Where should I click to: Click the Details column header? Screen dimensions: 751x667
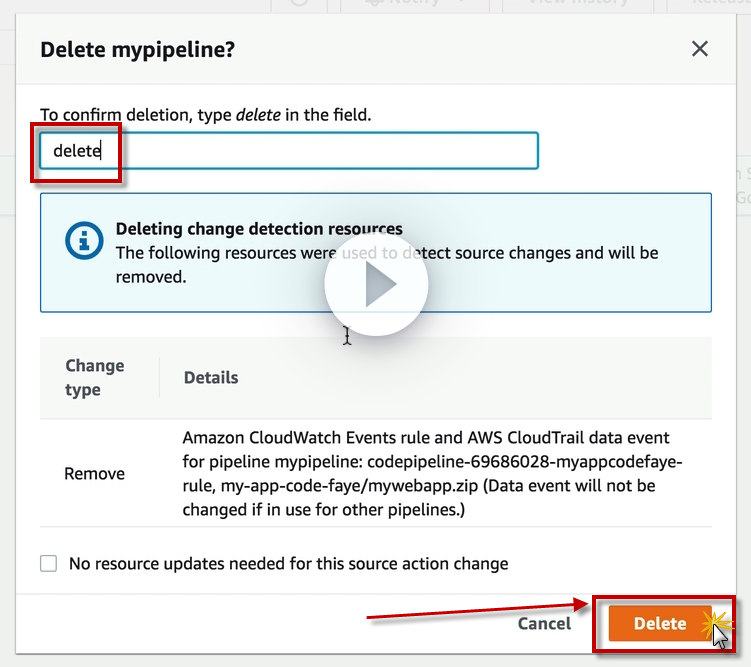(x=211, y=377)
